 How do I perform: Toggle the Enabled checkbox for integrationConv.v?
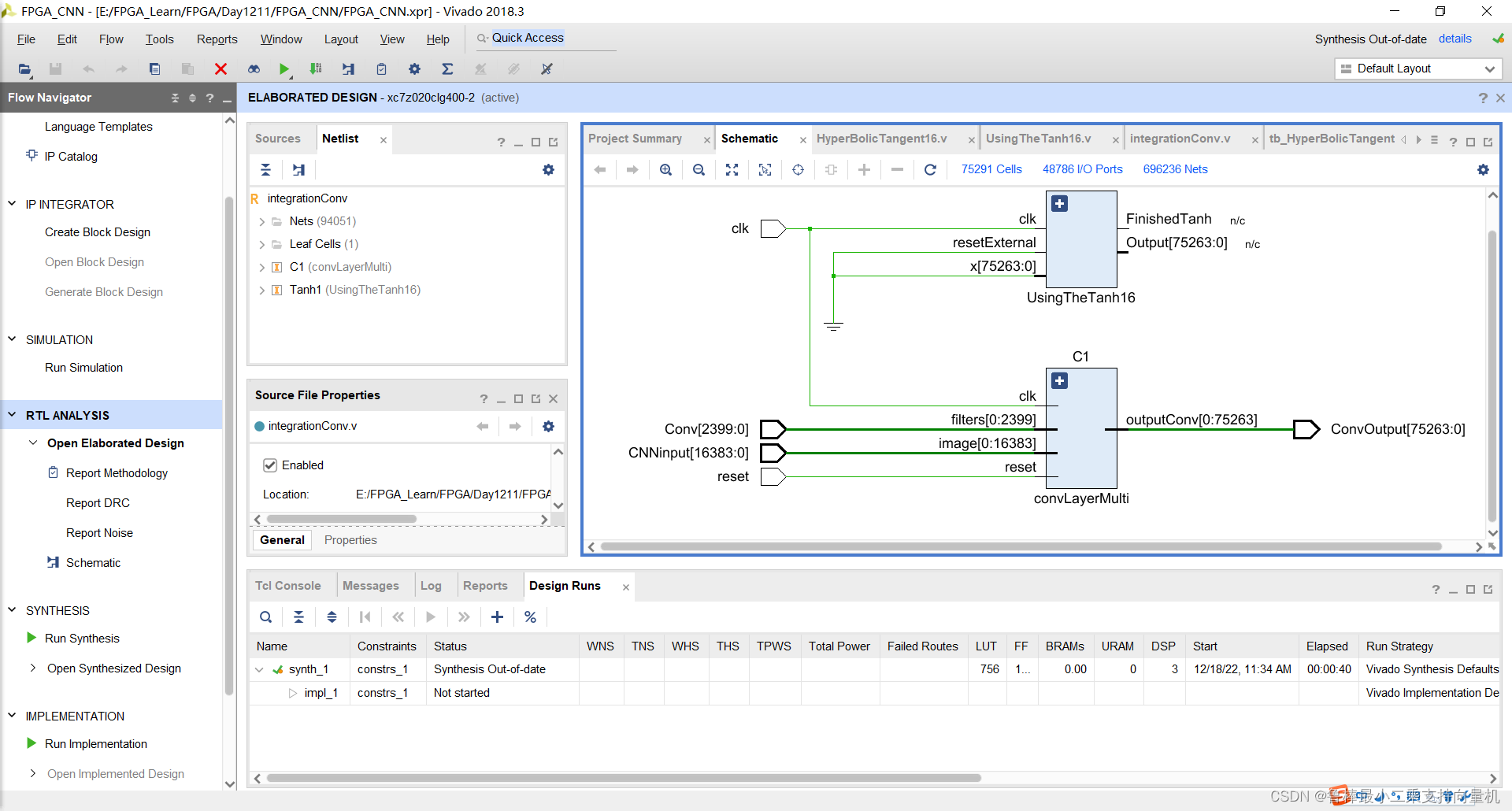pos(270,465)
